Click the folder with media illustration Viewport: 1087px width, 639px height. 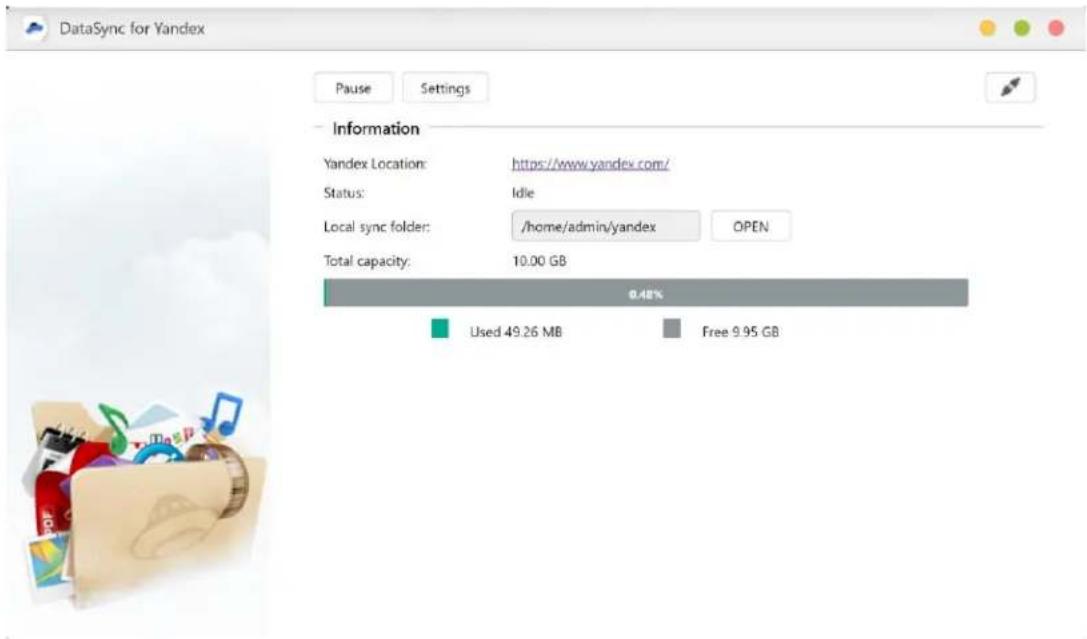pyautogui.click(x=142, y=499)
